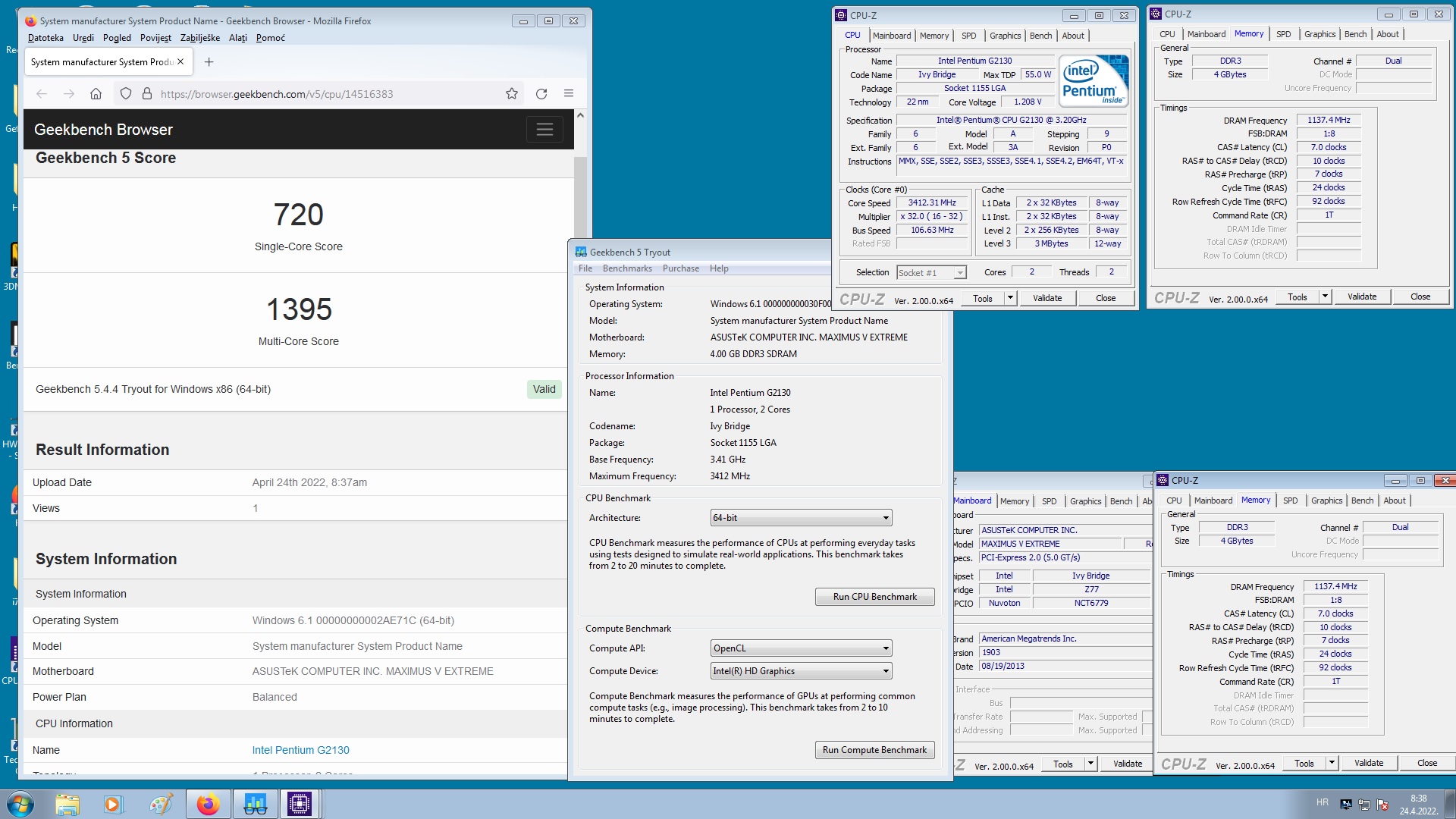The height and width of the screenshot is (819, 1456).
Task: Open Firefox home page icon
Action: (x=96, y=94)
